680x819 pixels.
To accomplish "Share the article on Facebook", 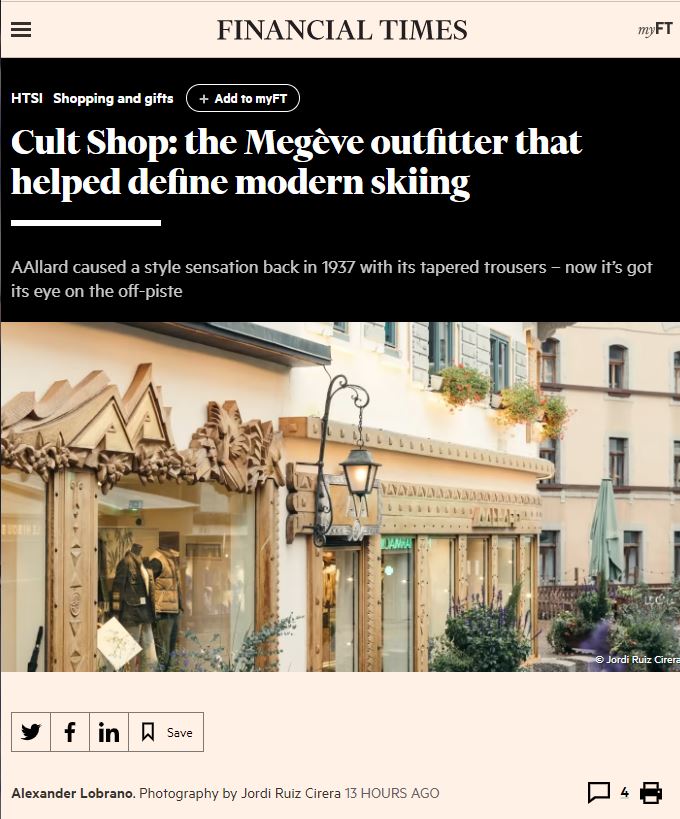I will [x=70, y=732].
